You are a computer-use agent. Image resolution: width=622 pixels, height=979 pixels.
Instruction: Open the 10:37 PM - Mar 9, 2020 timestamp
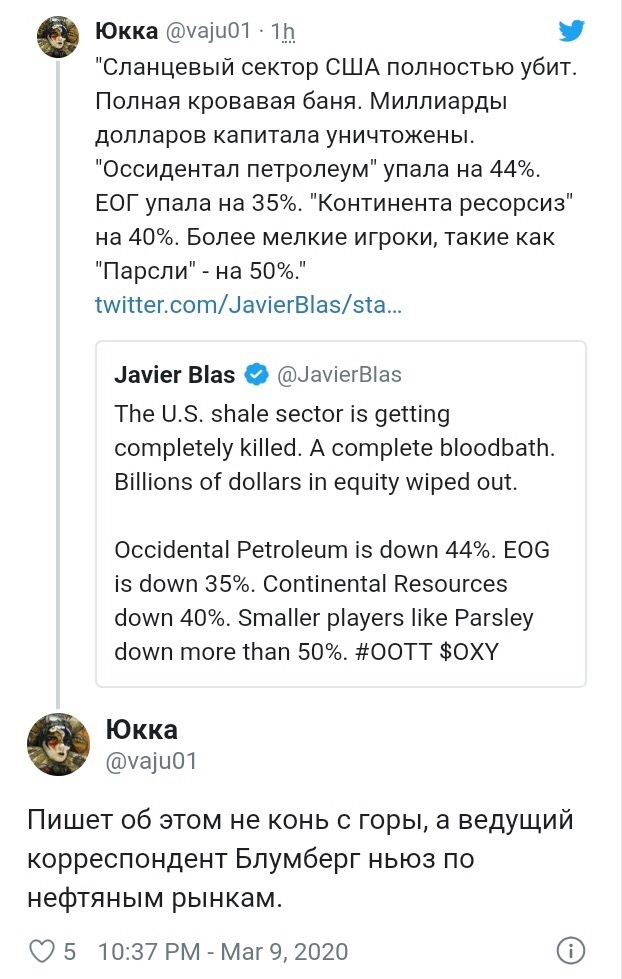click(x=223, y=952)
